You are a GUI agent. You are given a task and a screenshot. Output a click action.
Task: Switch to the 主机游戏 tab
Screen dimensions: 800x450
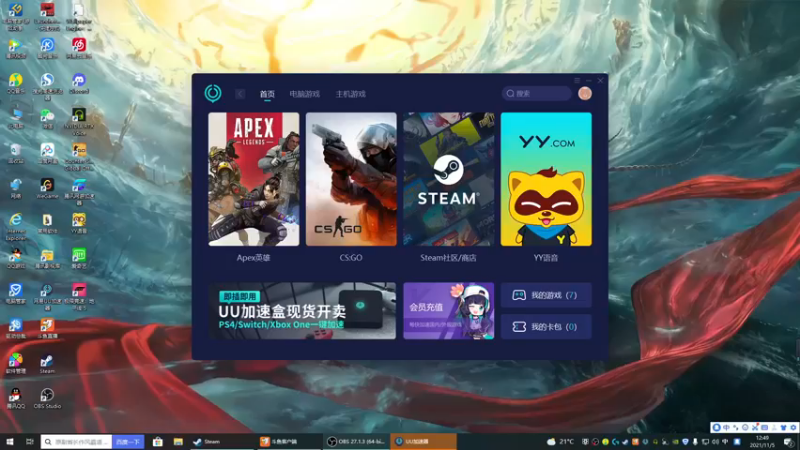[x=351, y=94]
